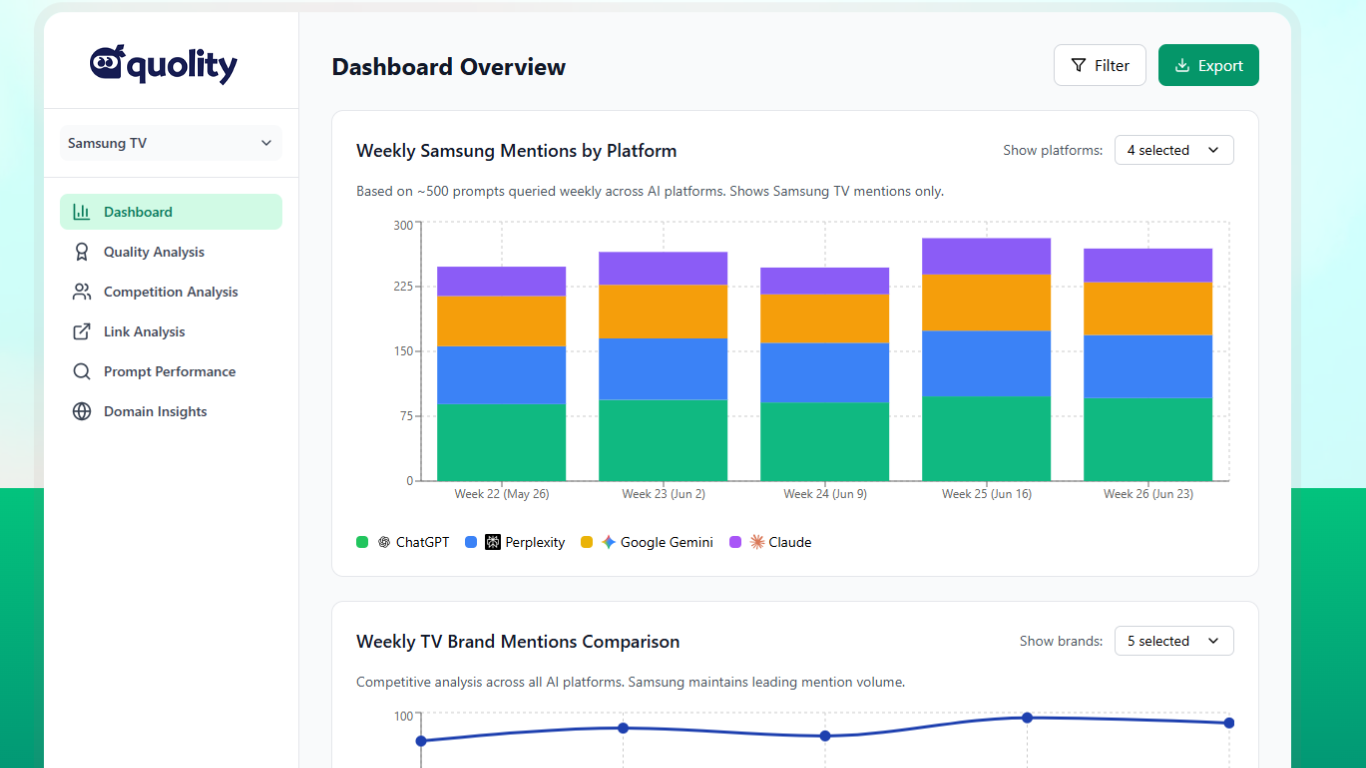Click the Google Gemini sparkle logo
Screen dimensions: 1366x768
609,542
